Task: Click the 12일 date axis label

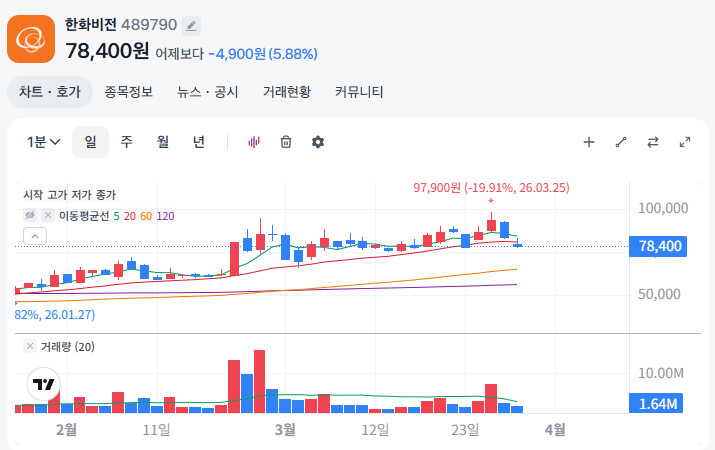Action: 375,429
